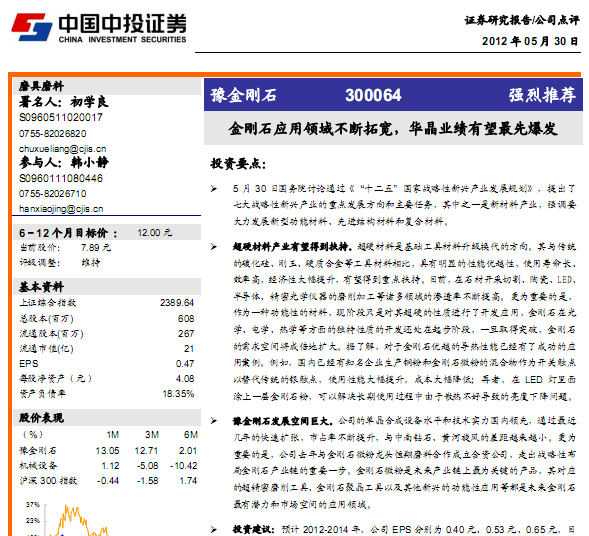Click license number 'S0960111080446'

(x=61, y=178)
